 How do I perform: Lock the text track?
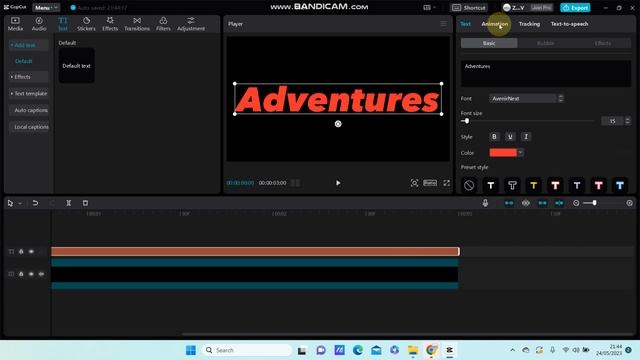21,252
